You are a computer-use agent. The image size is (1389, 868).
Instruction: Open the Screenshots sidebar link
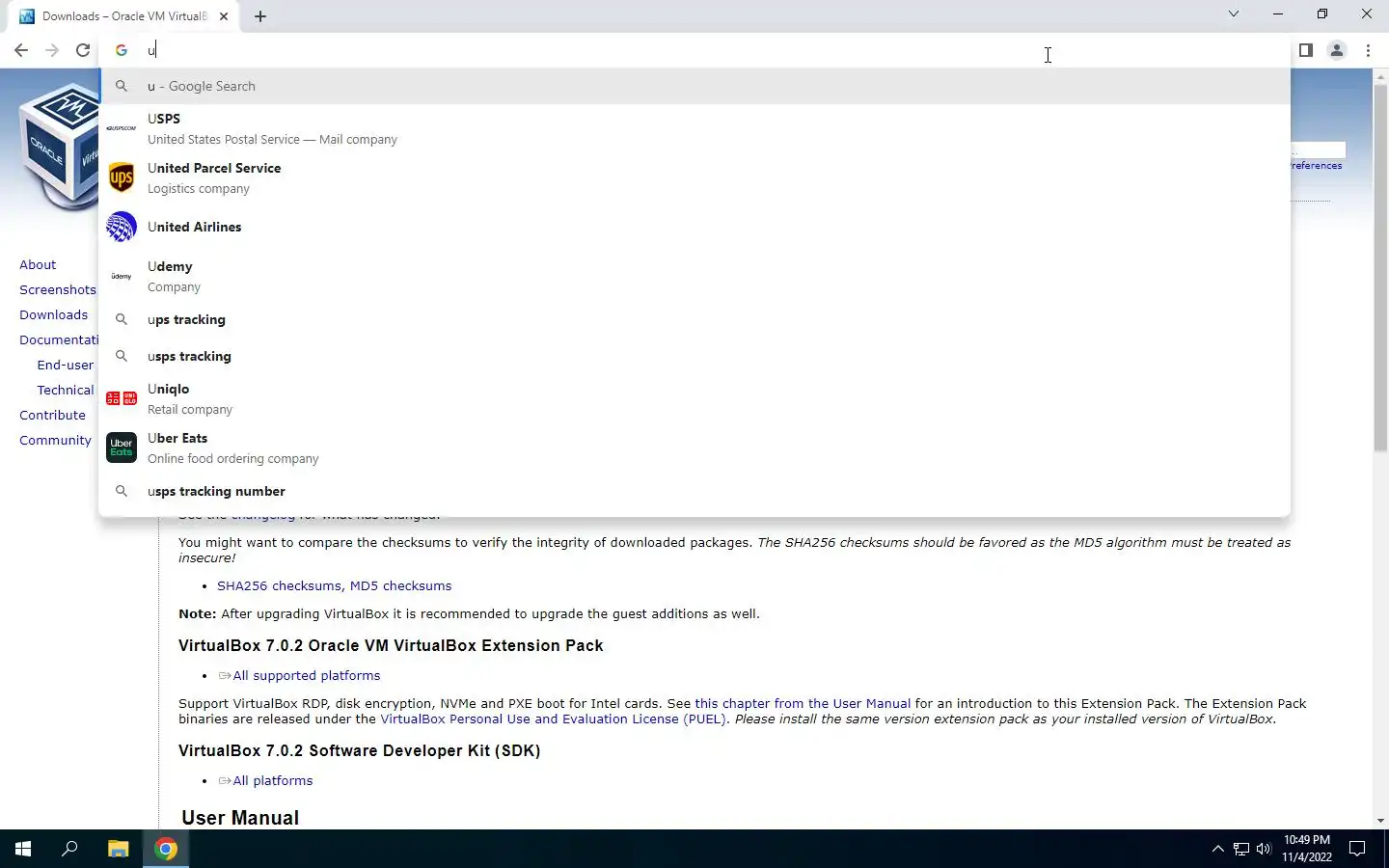58,289
